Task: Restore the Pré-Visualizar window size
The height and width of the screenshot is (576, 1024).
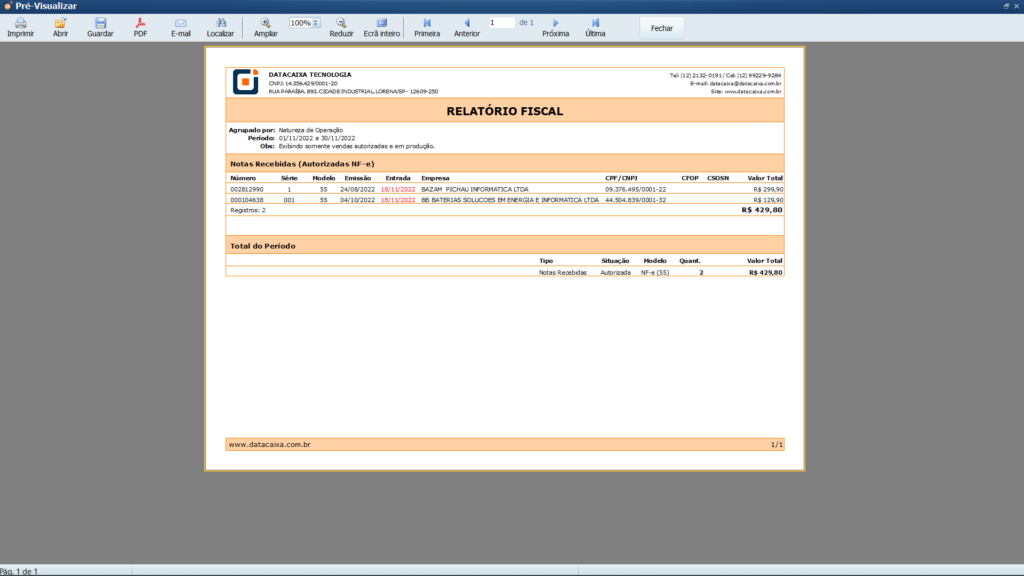Action: click(x=1006, y=6)
